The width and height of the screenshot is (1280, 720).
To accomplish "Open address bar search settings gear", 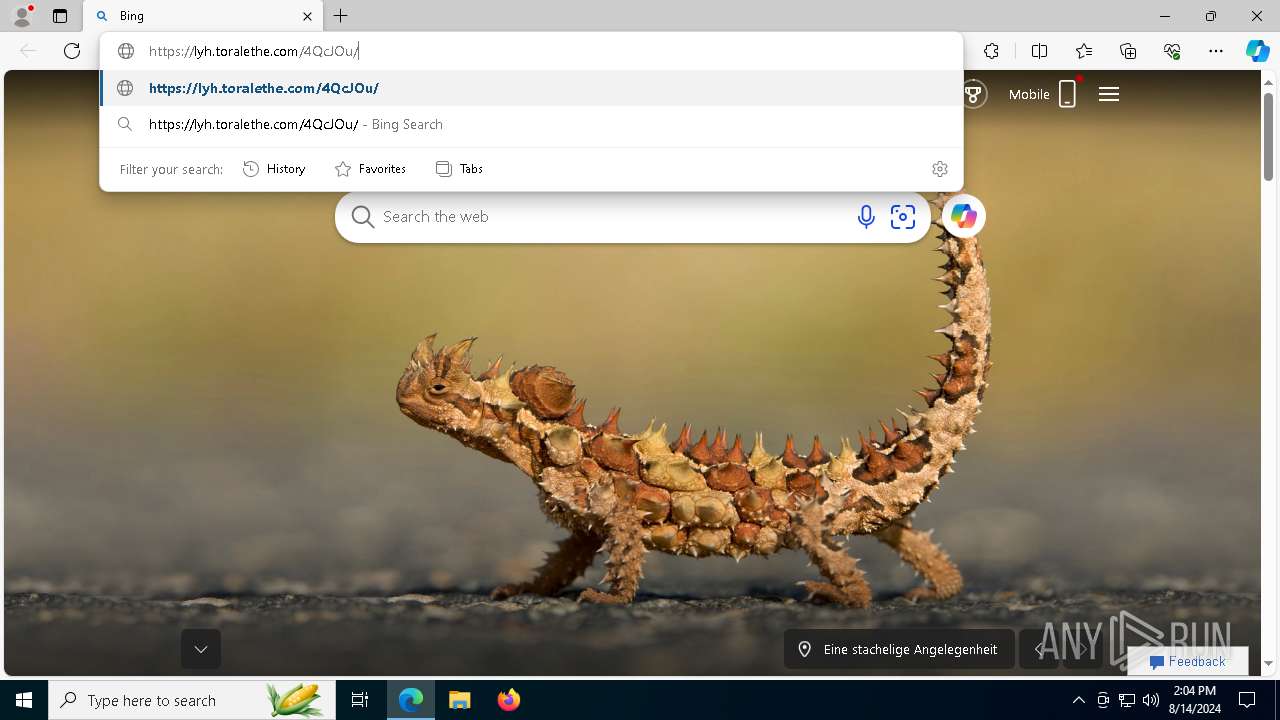I will click(x=939, y=169).
